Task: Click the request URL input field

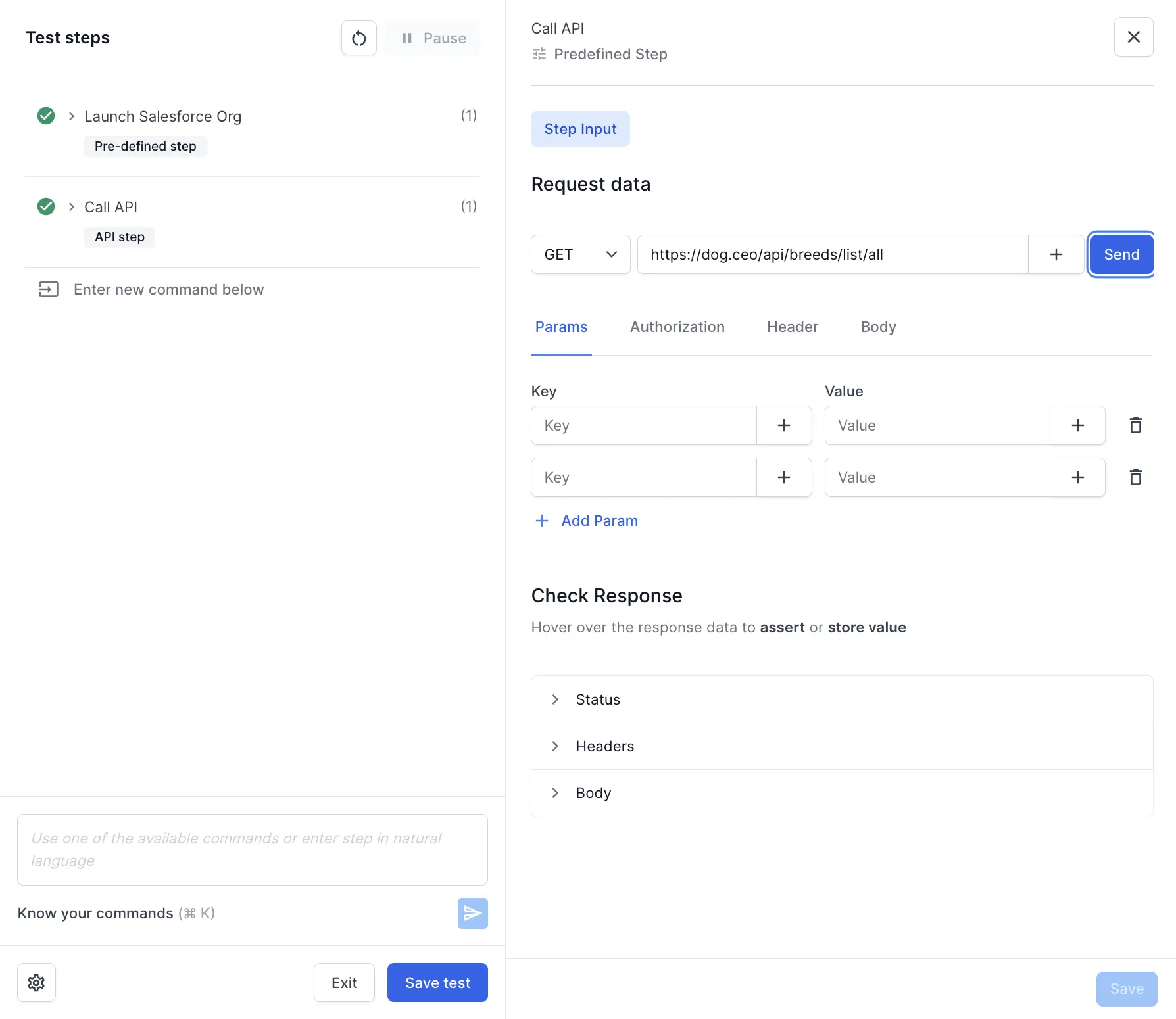Action: point(831,254)
